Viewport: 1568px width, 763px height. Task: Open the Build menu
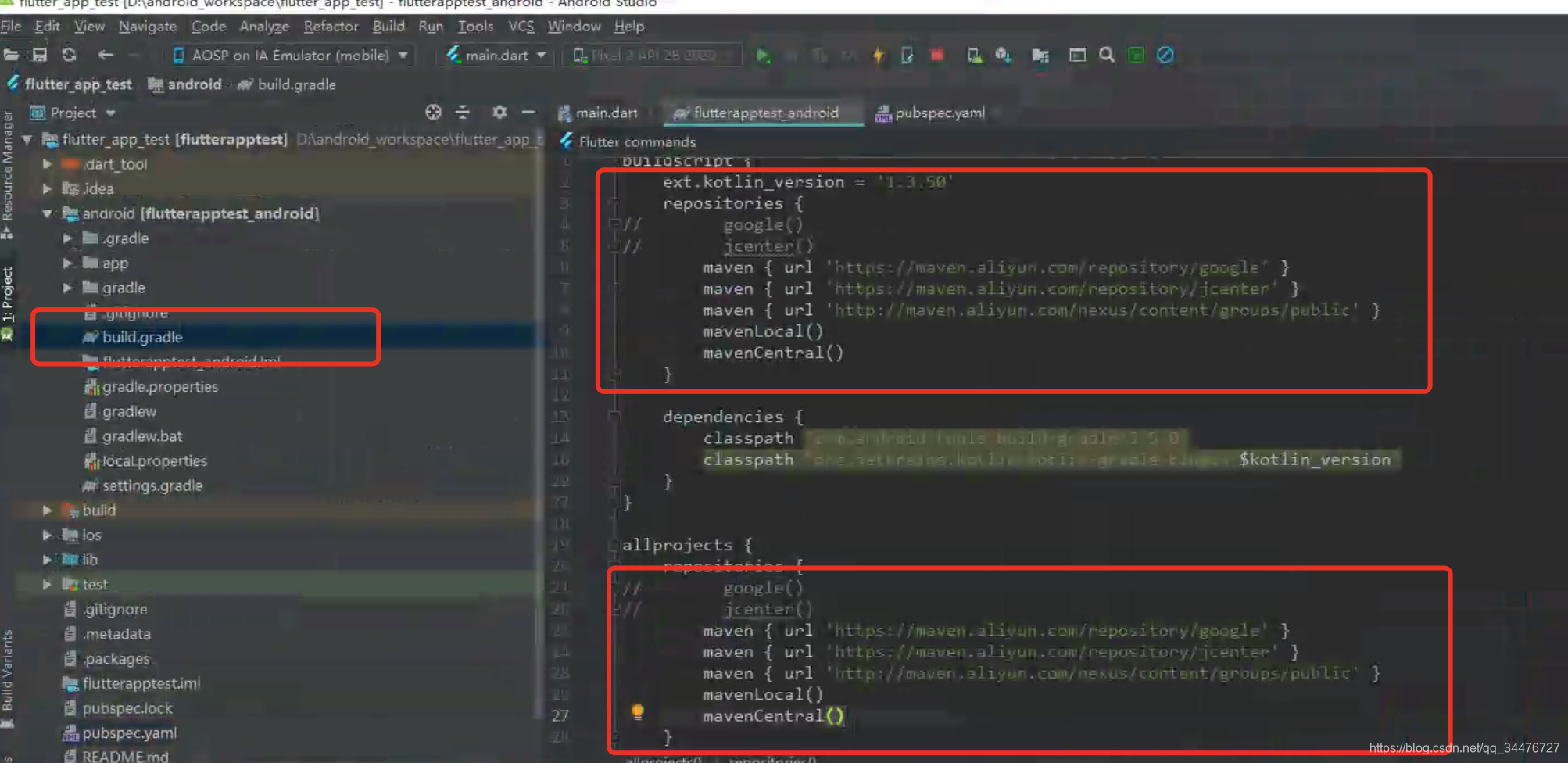pos(388,26)
